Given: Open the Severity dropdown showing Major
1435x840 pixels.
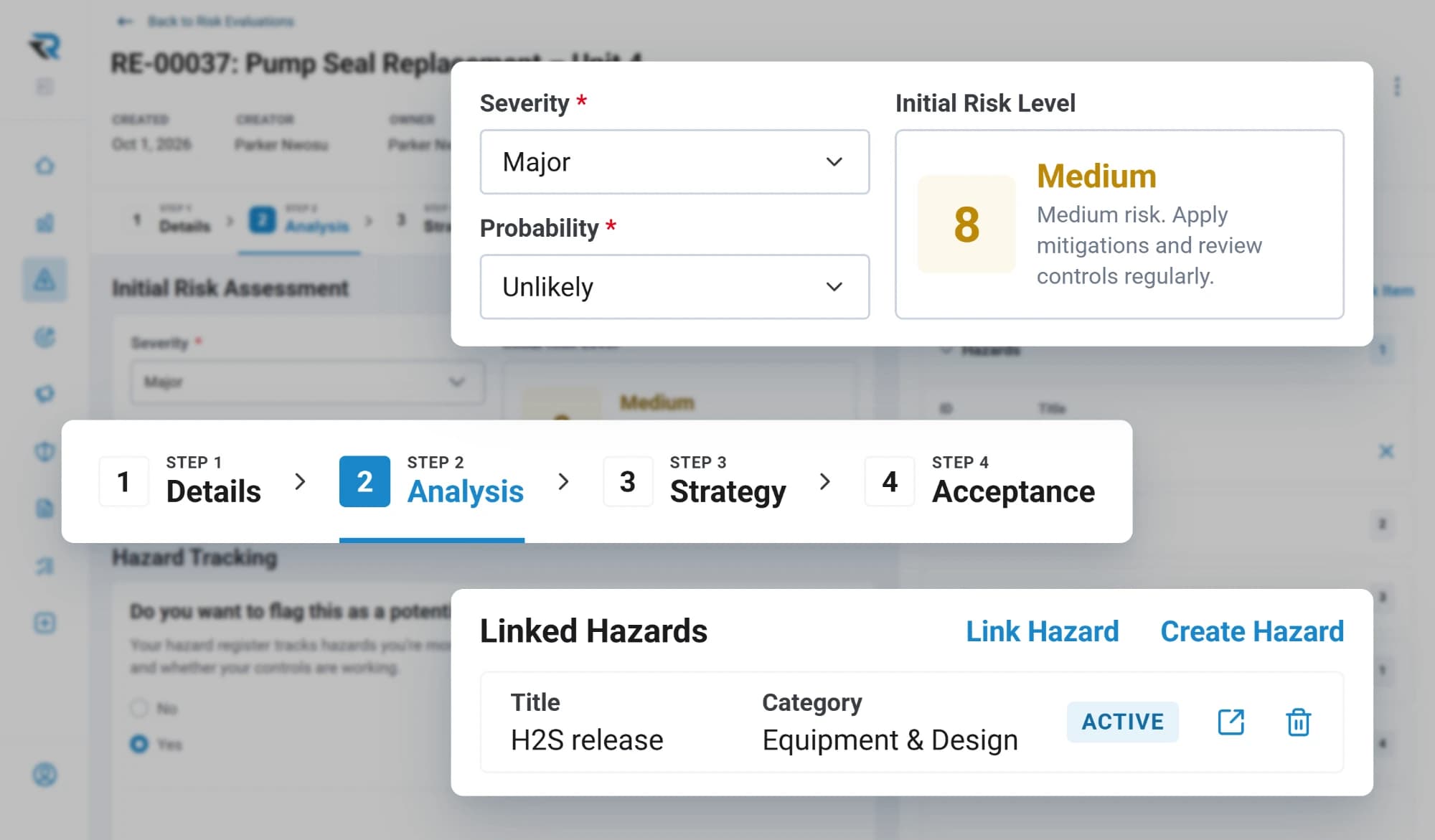Looking at the screenshot, I should 674,162.
